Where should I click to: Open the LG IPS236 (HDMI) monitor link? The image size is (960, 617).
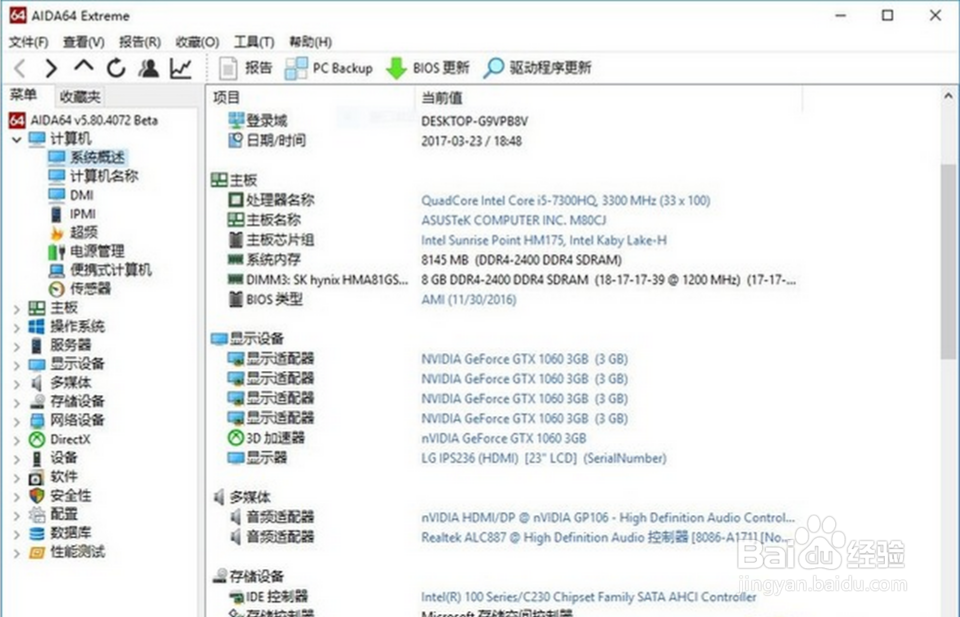[x=544, y=458]
